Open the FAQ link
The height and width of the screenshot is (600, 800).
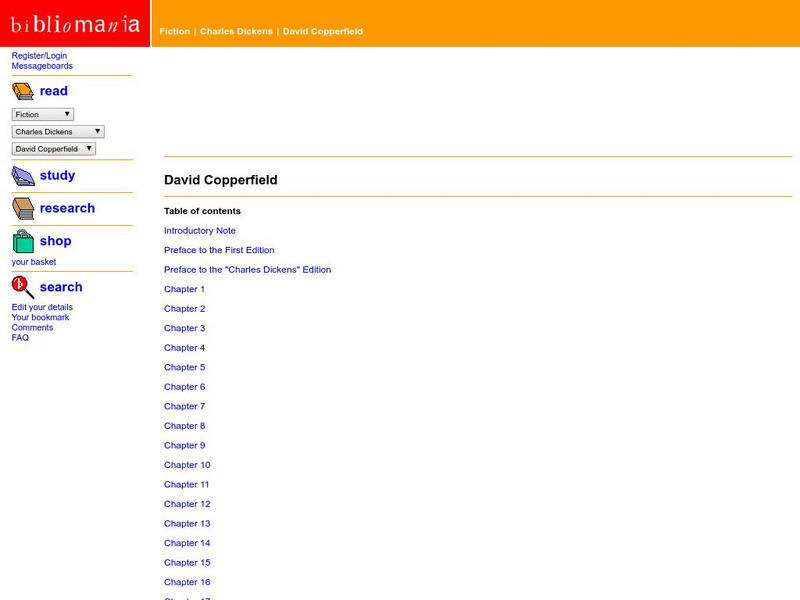click(20, 338)
